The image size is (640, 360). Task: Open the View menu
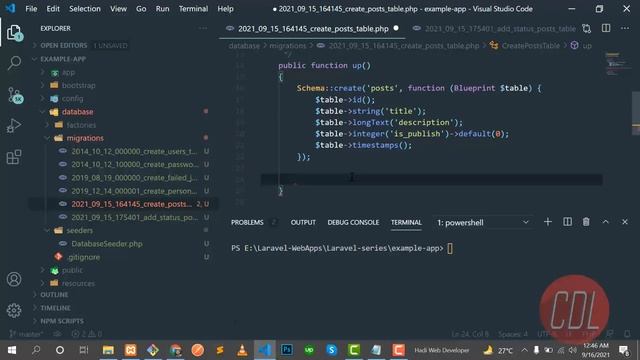(118, 9)
